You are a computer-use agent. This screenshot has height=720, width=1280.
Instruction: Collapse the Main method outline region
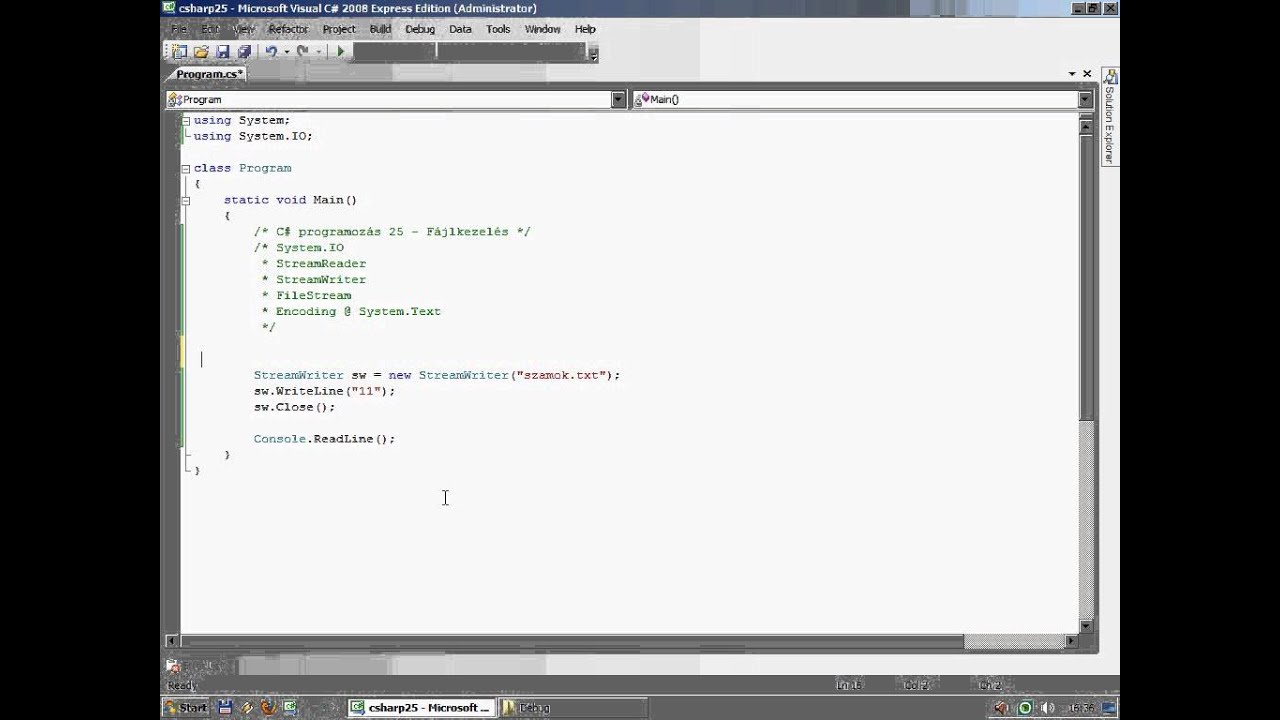click(186, 200)
